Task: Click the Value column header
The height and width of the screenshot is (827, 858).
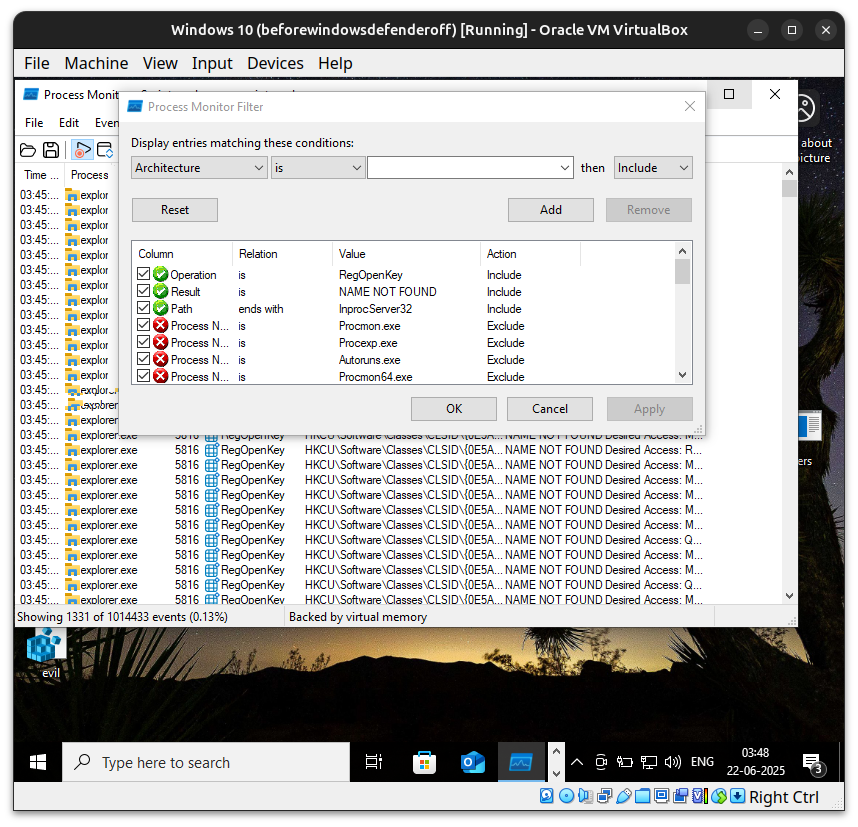Action: coord(406,254)
